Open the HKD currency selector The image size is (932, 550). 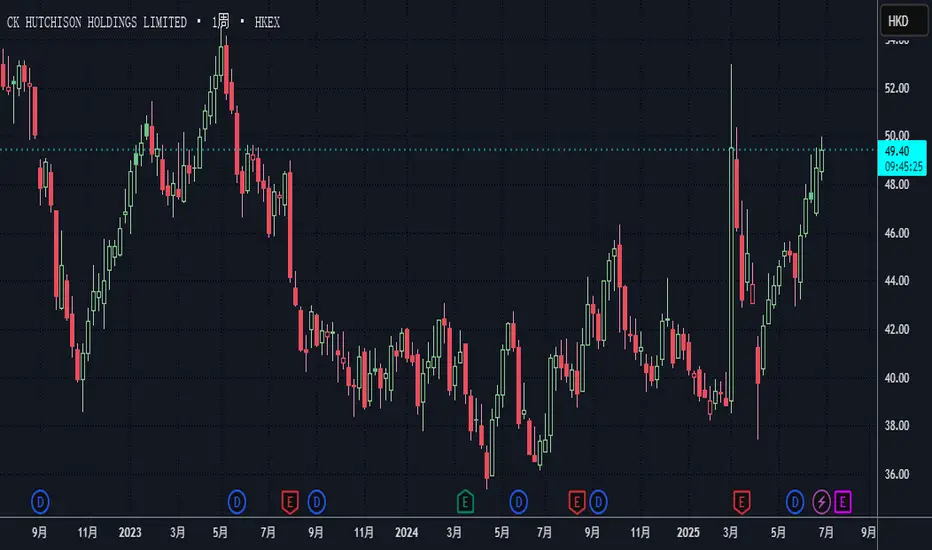pyautogui.click(x=903, y=21)
